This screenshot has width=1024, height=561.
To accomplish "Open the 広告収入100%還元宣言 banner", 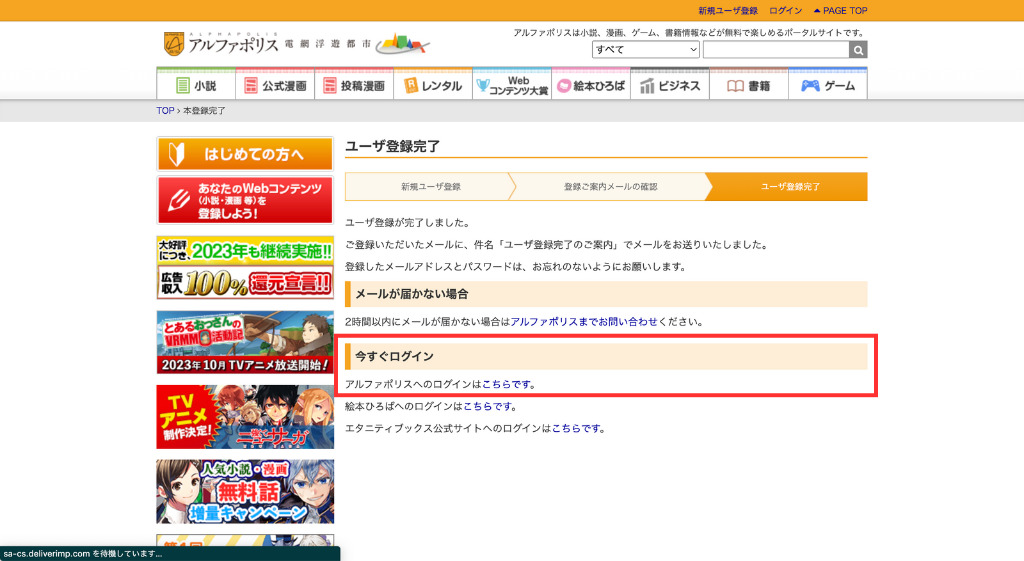I will [x=245, y=268].
